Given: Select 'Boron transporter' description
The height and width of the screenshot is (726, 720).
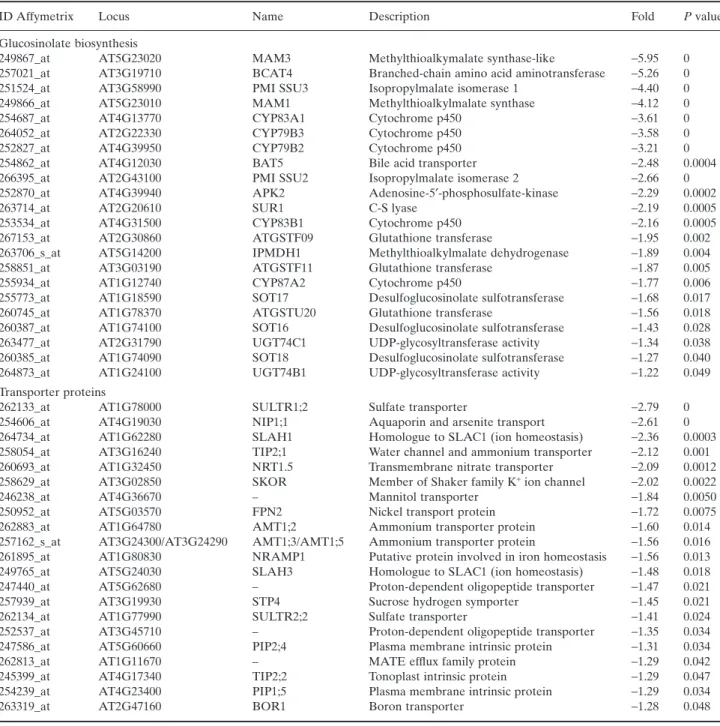Looking at the screenshot, I should coord(416,707).
